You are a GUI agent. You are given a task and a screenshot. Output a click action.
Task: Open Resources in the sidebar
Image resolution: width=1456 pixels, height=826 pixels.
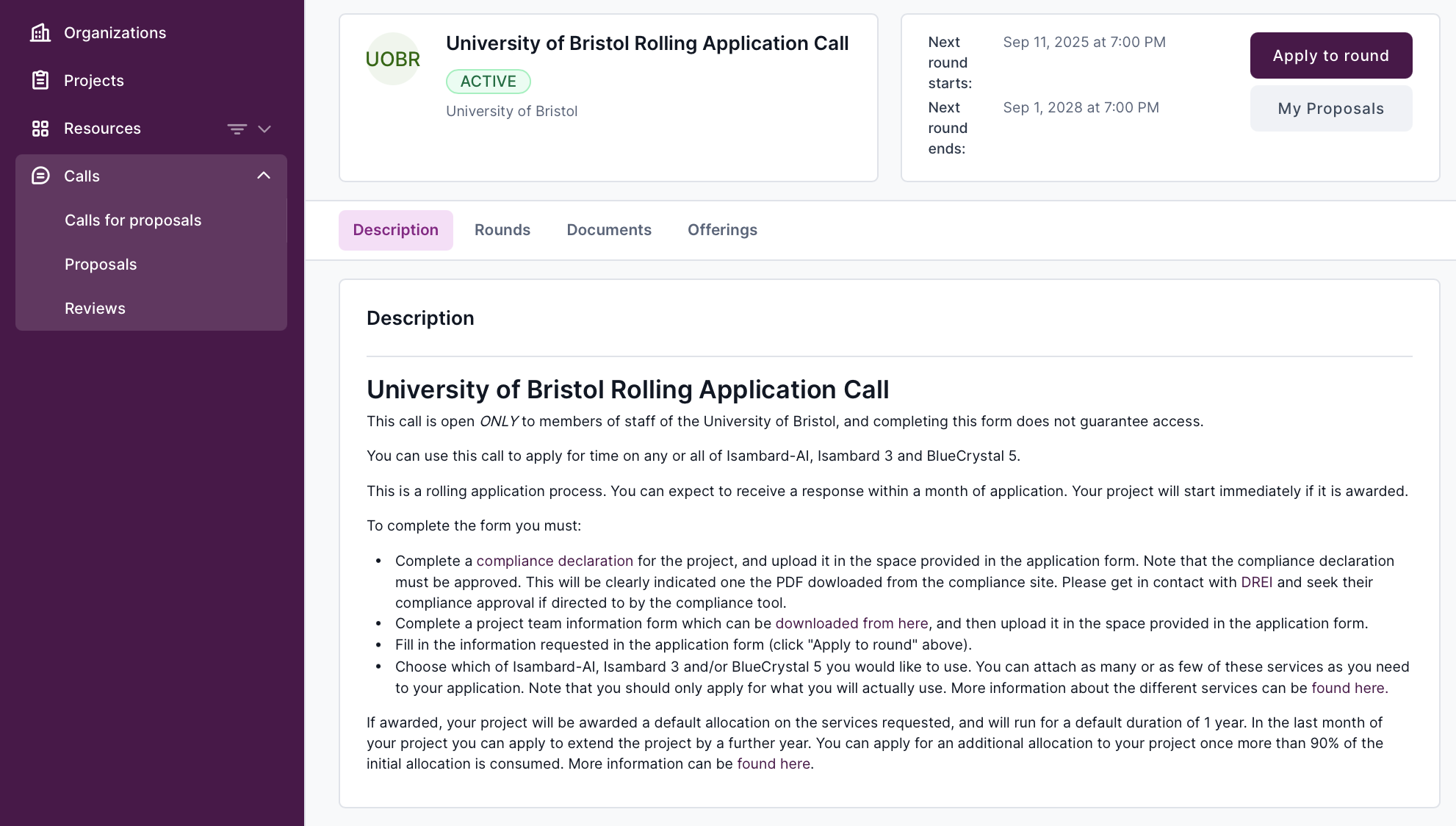click(102, 129)
